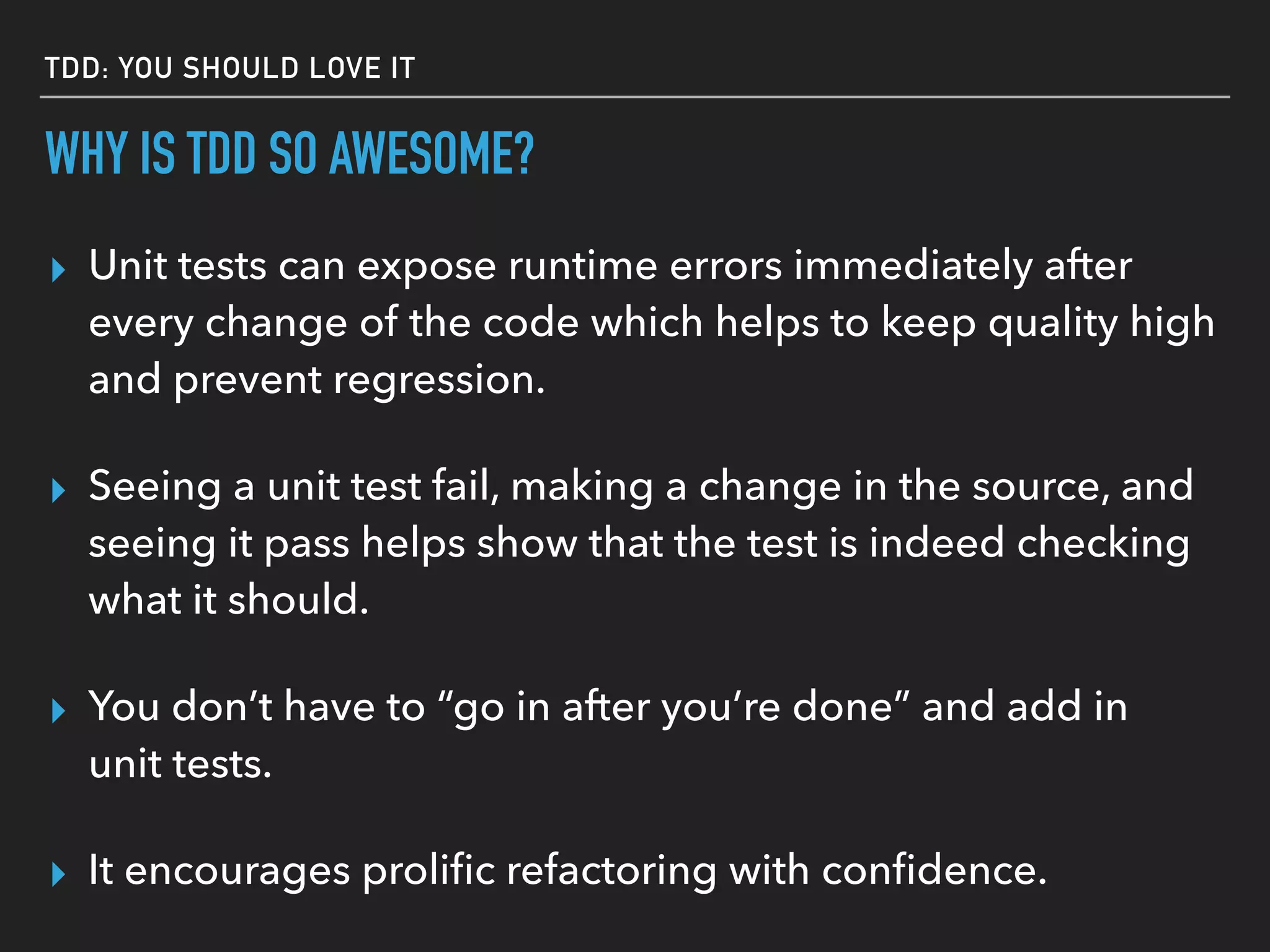
Task: Click the header text "TDD: YOU SHOULD LOVE IT"
Action: pos(229,68)
